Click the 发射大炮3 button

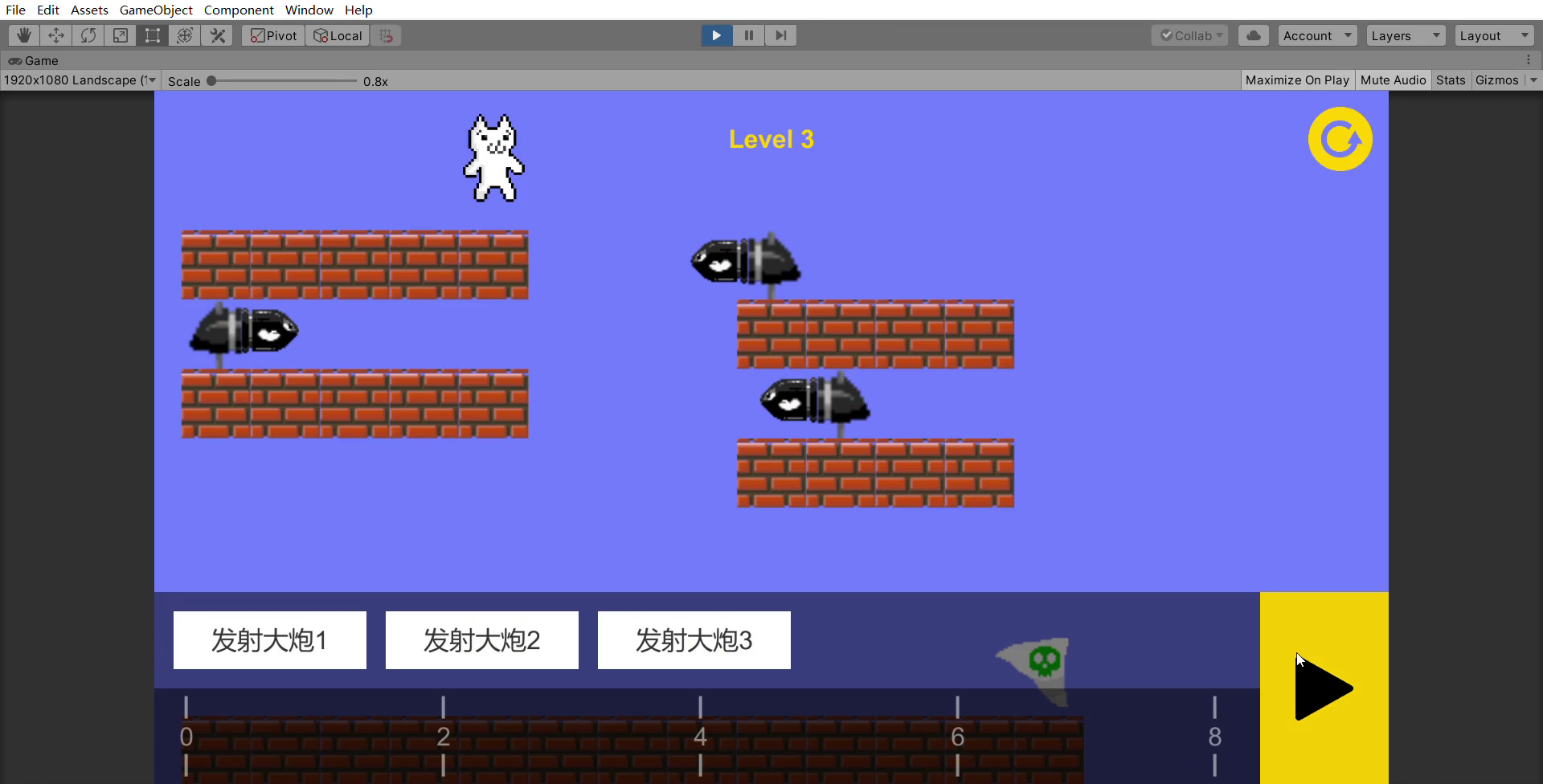coord(694,640)
